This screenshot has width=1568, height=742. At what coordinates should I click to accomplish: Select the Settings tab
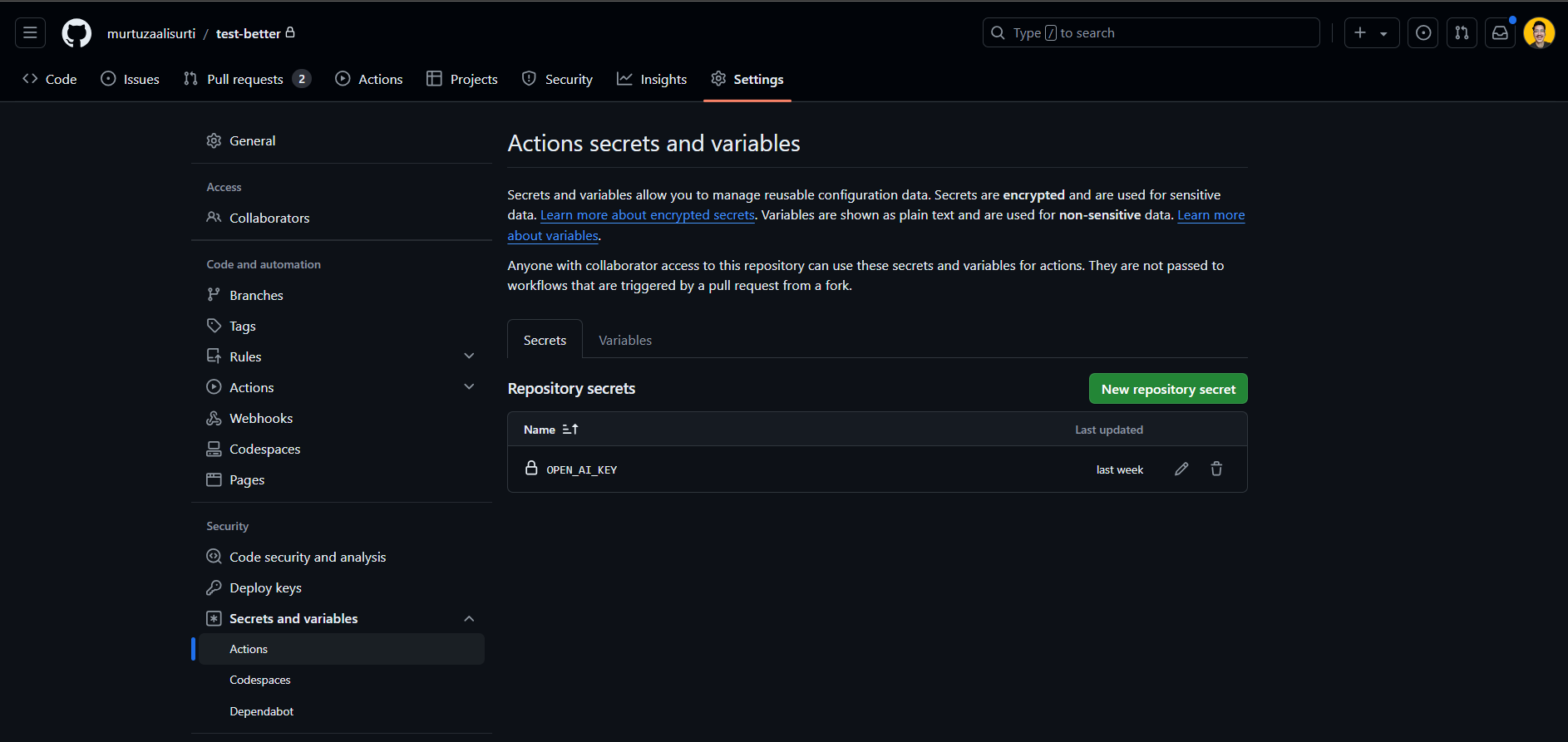click(747, 79)
